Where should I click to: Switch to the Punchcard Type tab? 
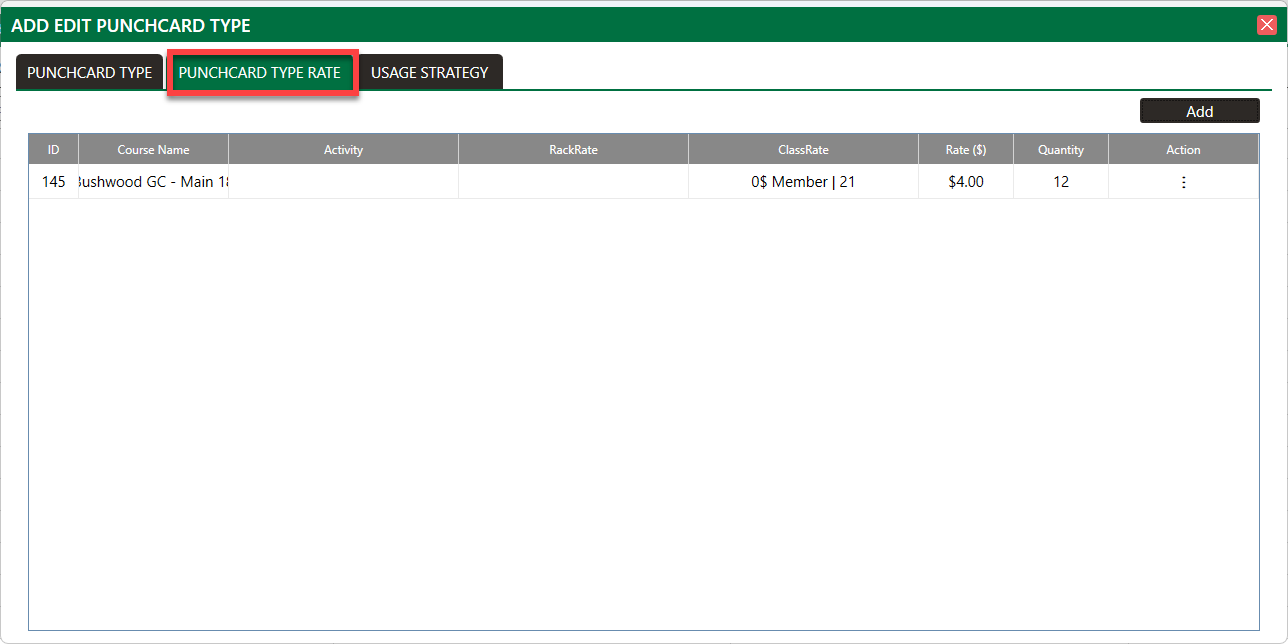89,72
